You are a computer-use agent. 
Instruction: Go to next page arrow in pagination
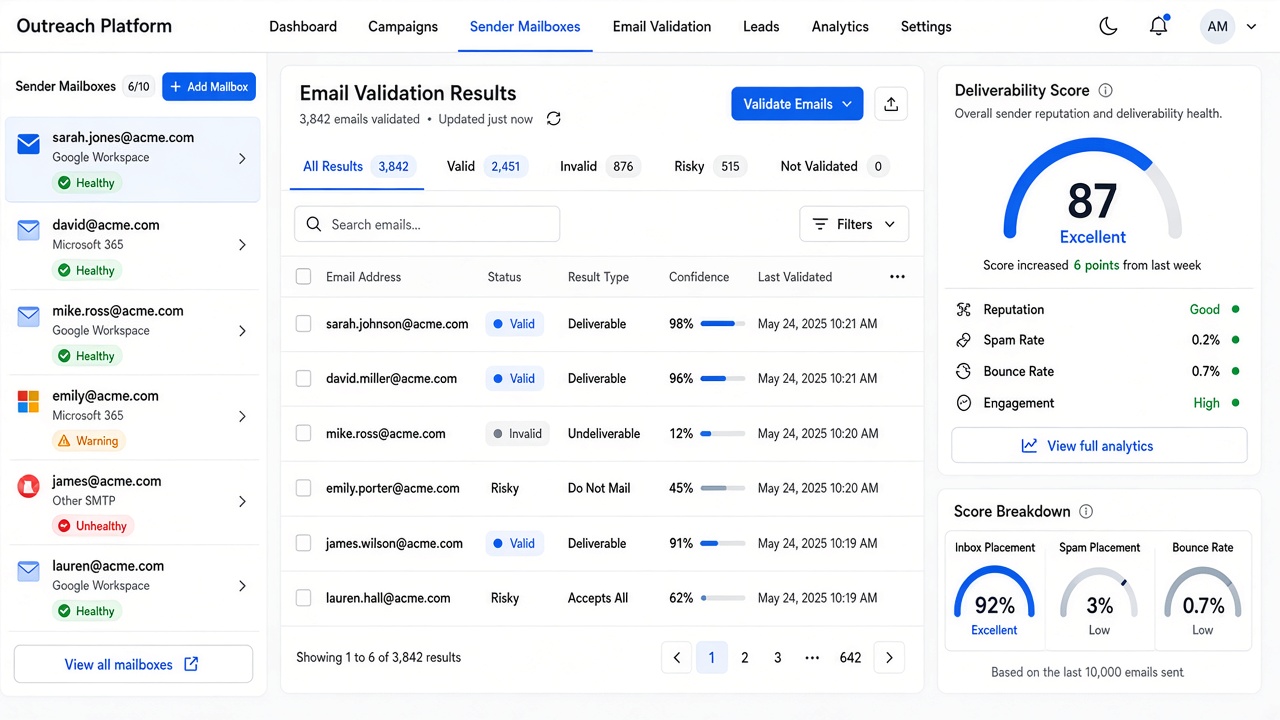click(889, 658)
